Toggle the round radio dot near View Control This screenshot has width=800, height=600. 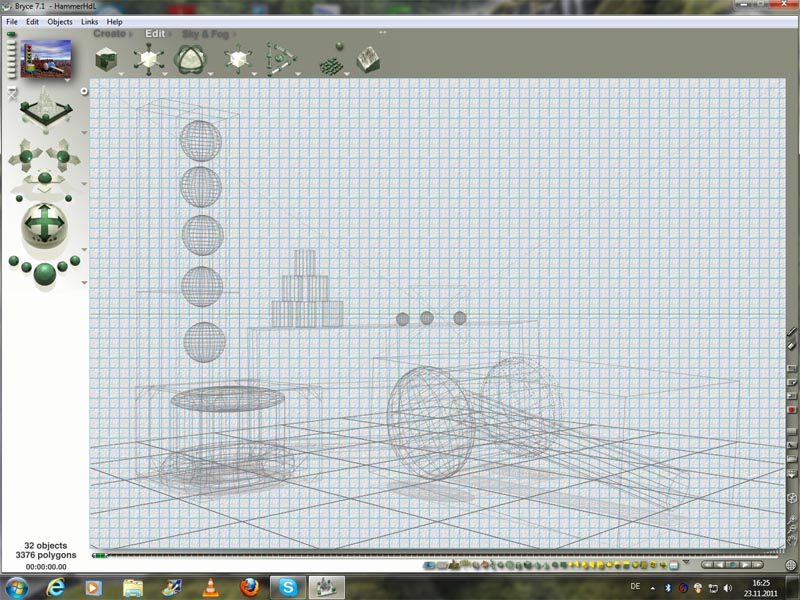(84, 91)
